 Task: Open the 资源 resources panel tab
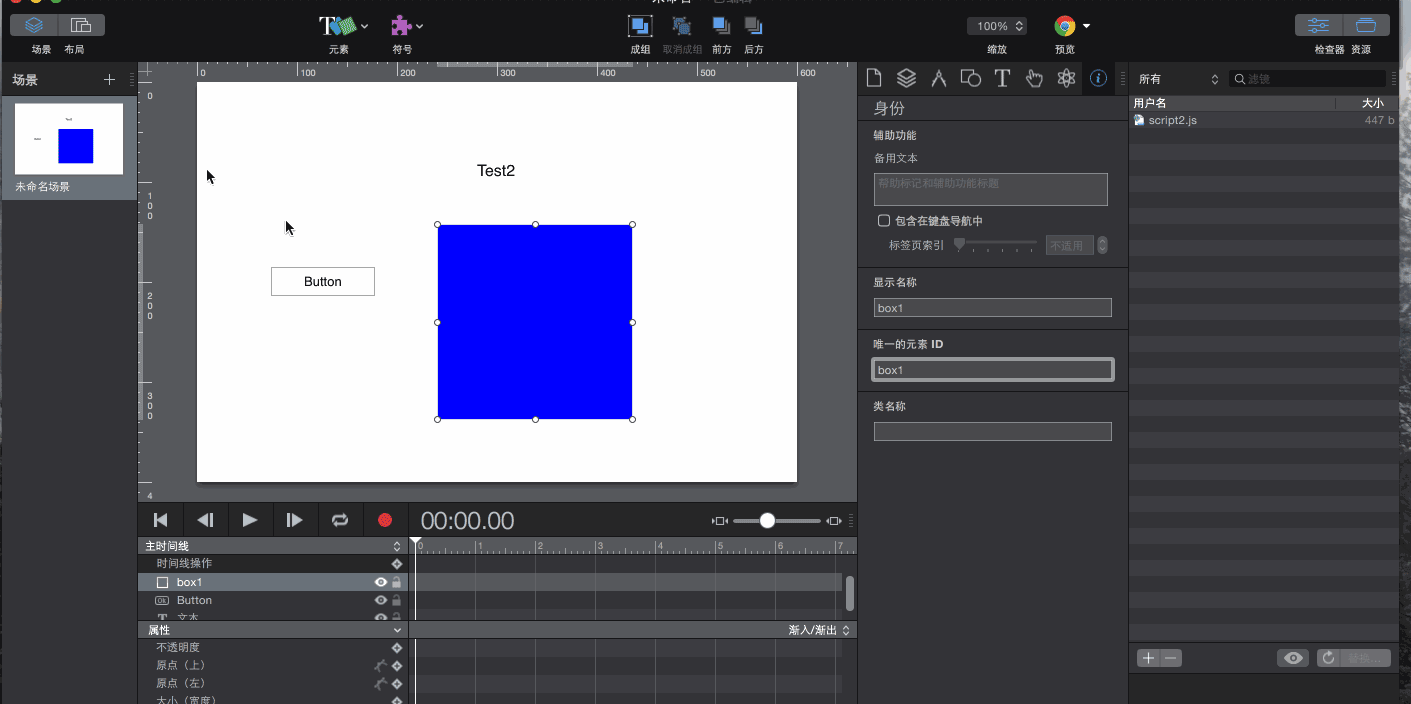click(1366, 26)
